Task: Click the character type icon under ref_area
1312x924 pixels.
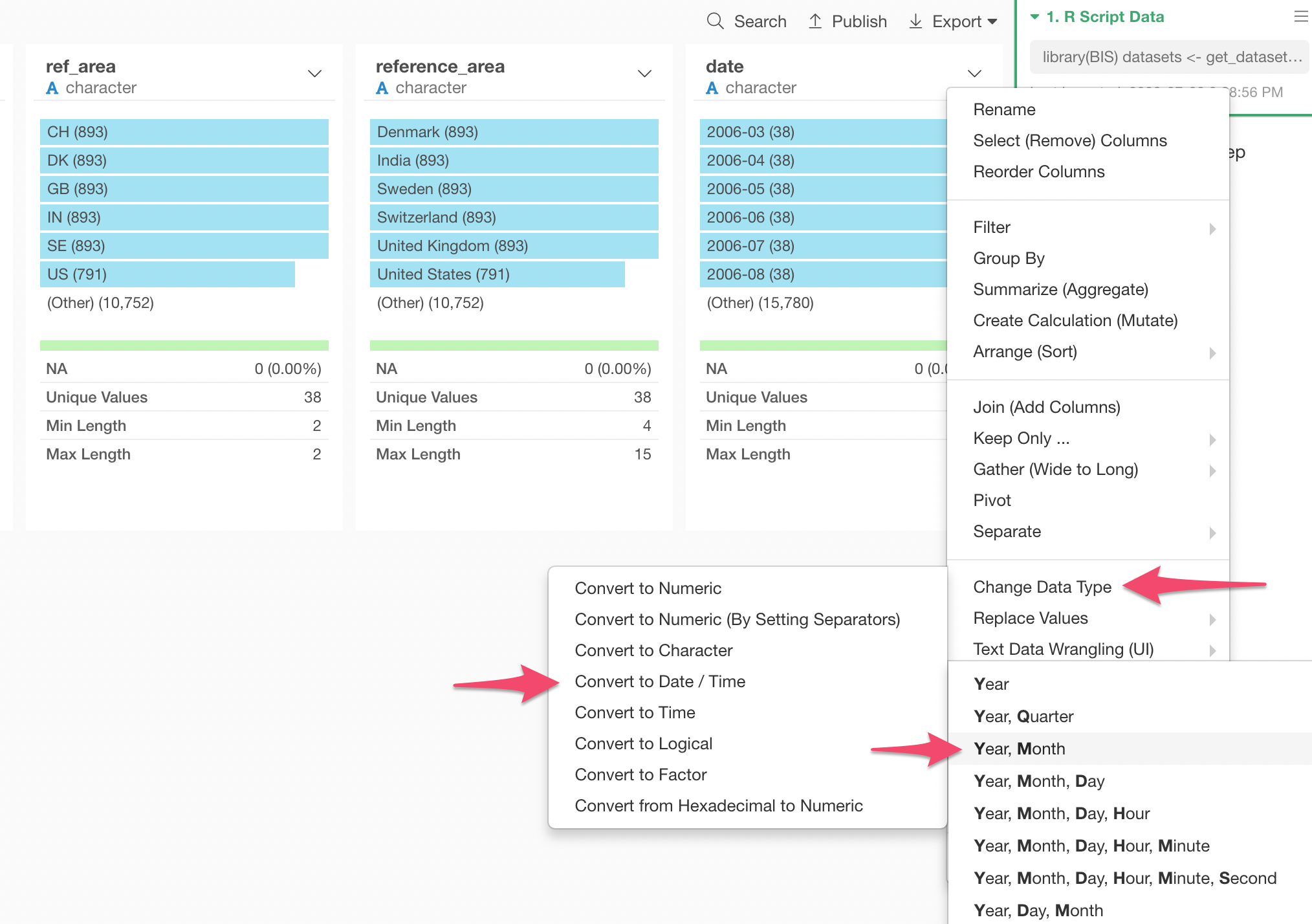Action: (52, 88)
